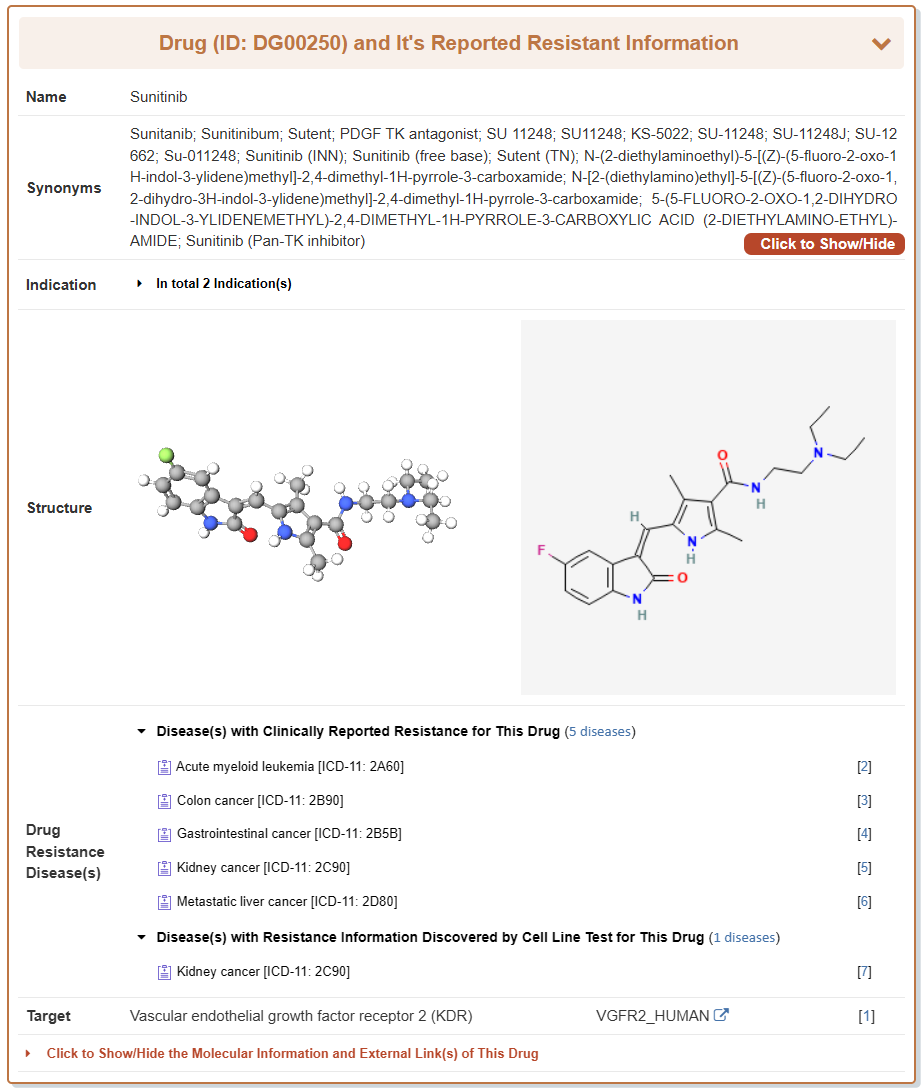Screen dimensions: 923x1092
Task: Click the icon beside Gastrointestinal cancer
Action: click(x=165, y=834)
